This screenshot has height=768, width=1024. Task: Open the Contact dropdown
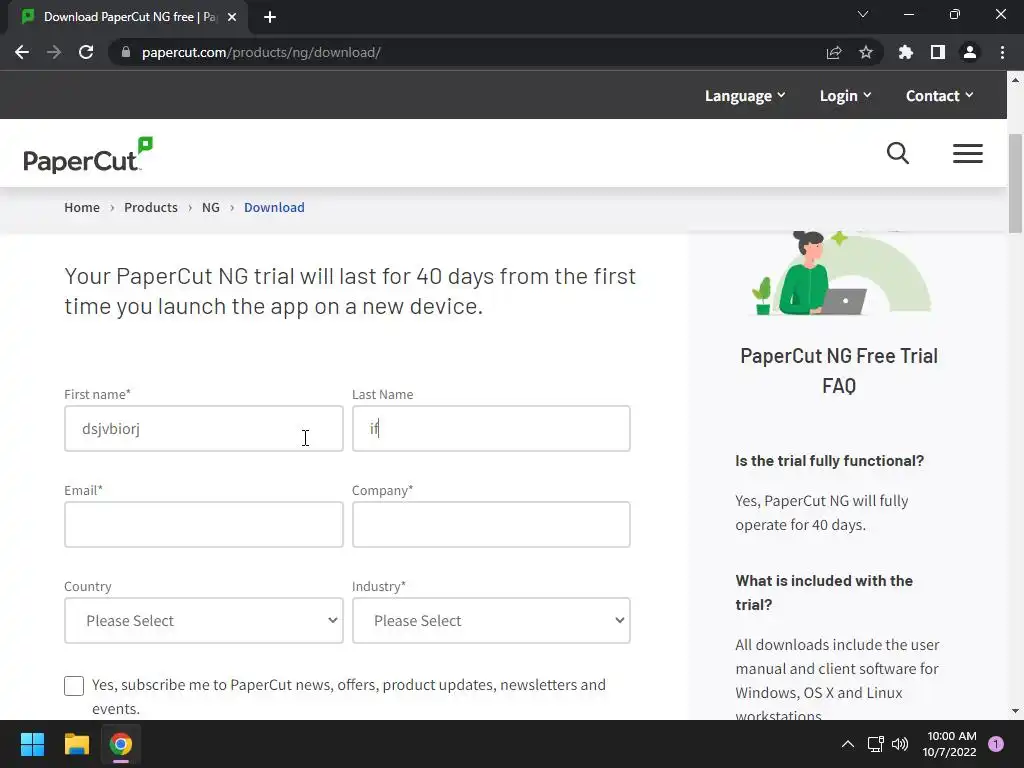click(939, 96)
